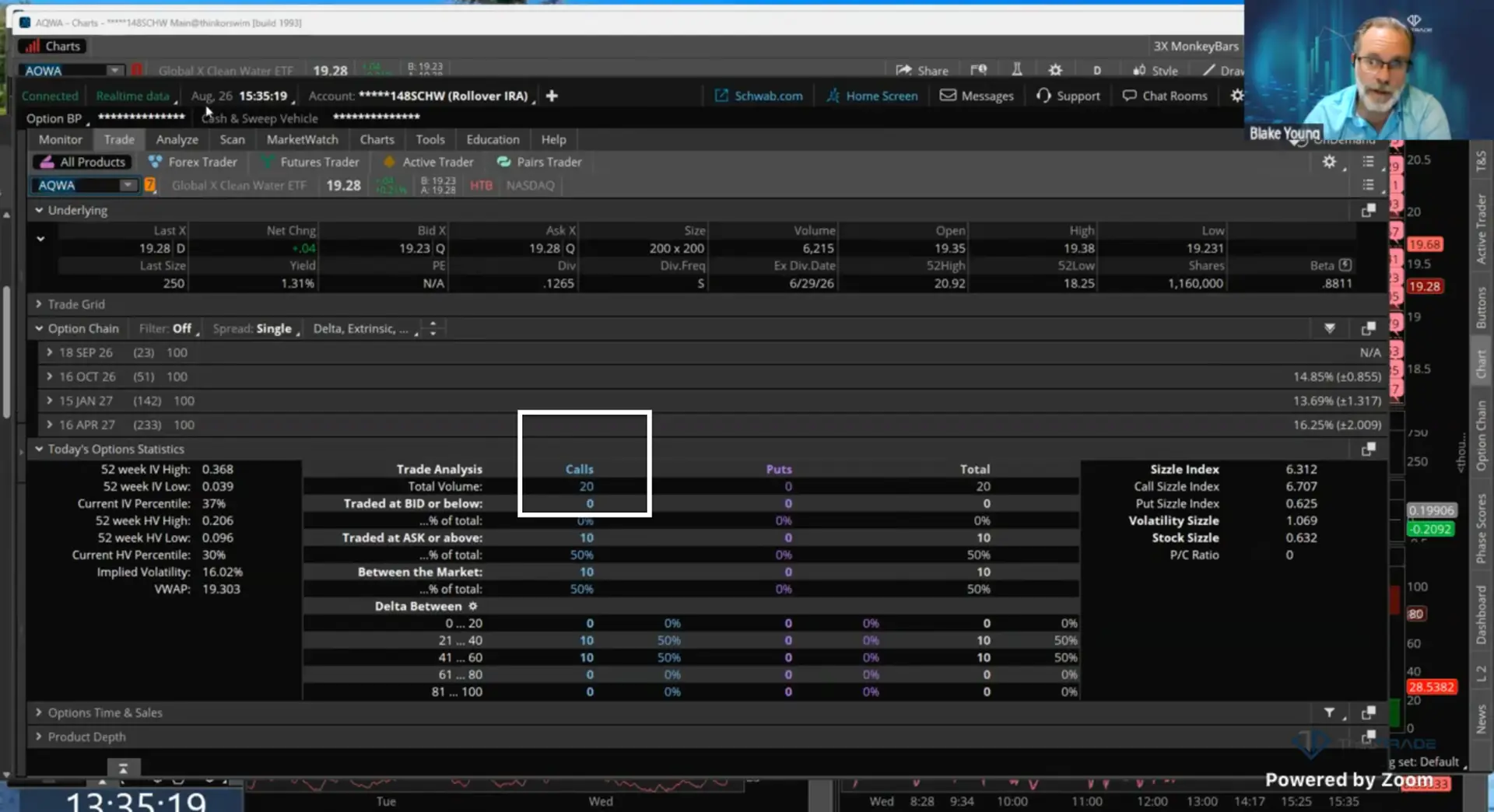The width and height of the screenshot is (1494, 812).
Task: Switch to the Analyze tab
Action: click(x=177, y=139)
